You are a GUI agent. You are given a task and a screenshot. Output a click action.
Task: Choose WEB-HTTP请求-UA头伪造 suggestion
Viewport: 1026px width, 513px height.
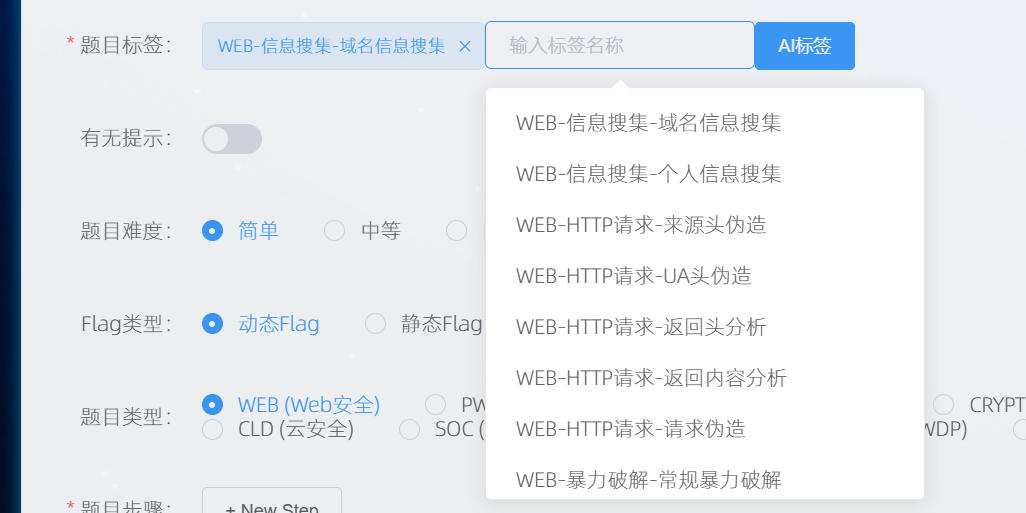633,276
